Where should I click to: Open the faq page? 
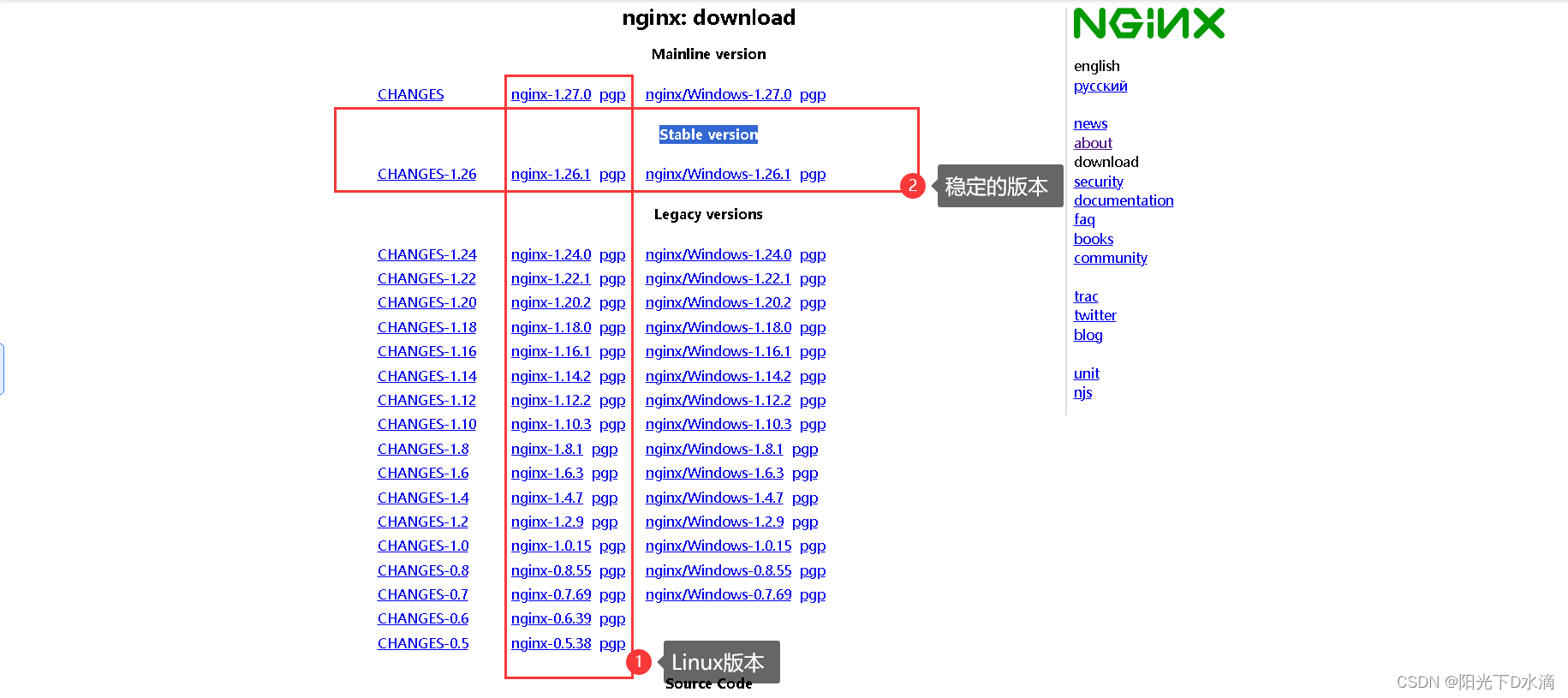(1084, 219)
